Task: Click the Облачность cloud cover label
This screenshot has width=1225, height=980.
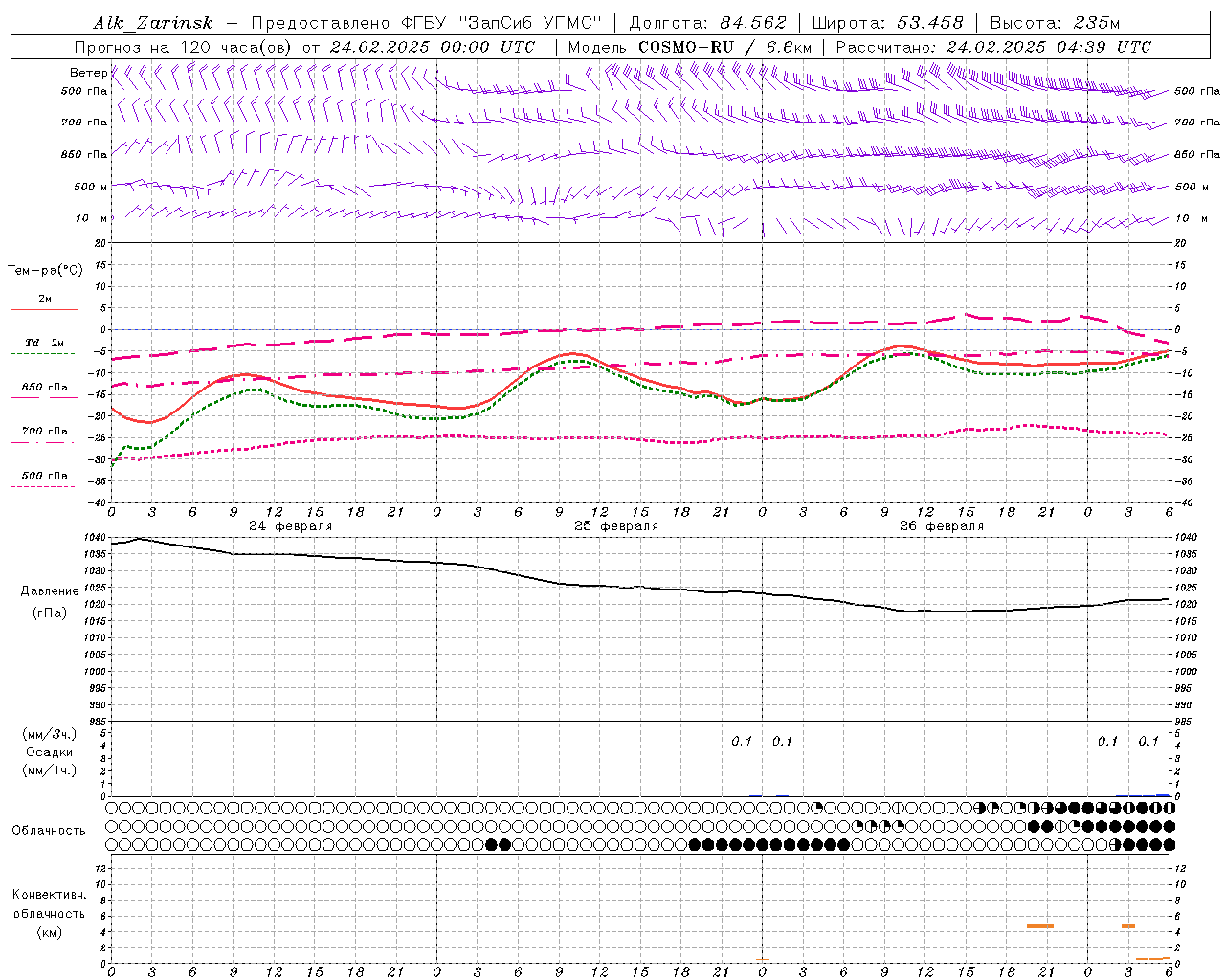Action: pyautogui.click(x=49, y=831)
